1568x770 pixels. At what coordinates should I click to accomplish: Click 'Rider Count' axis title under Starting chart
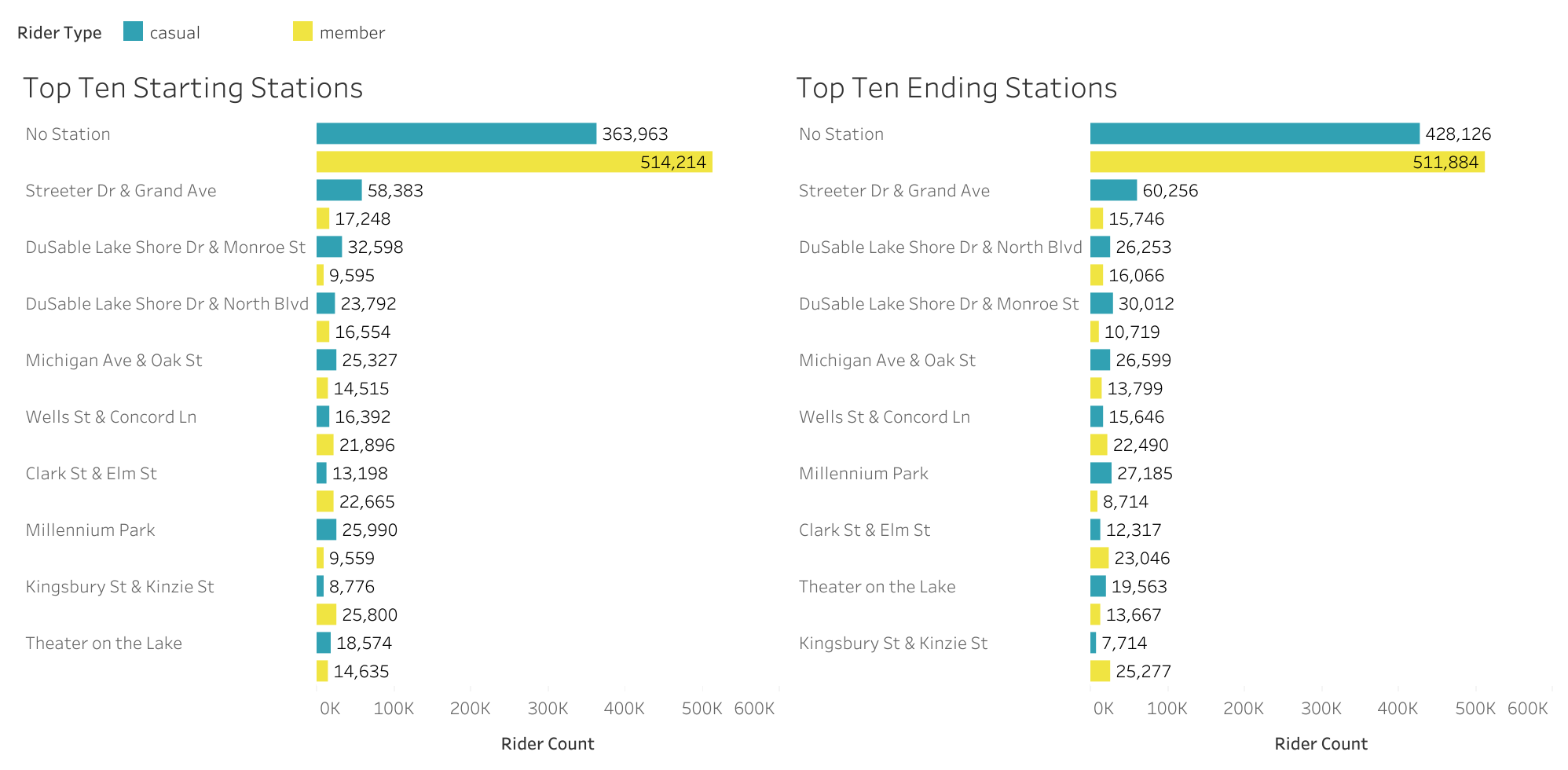pos(548,744)
